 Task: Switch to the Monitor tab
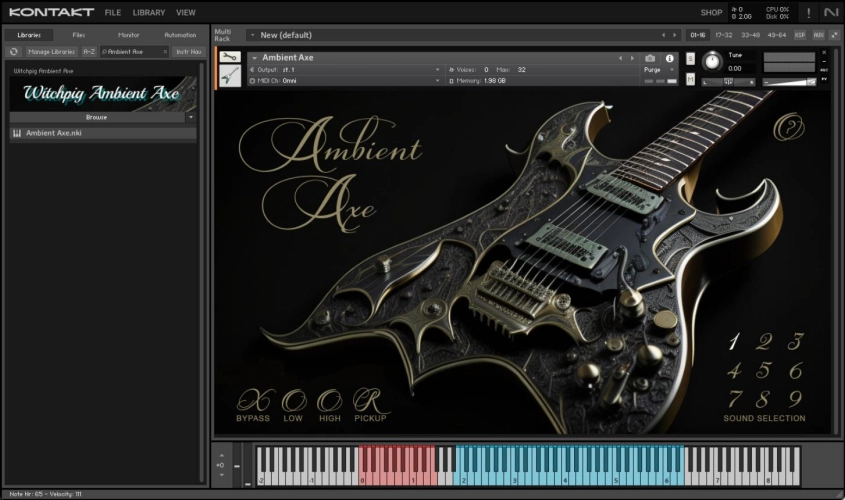tap(129, 35)
